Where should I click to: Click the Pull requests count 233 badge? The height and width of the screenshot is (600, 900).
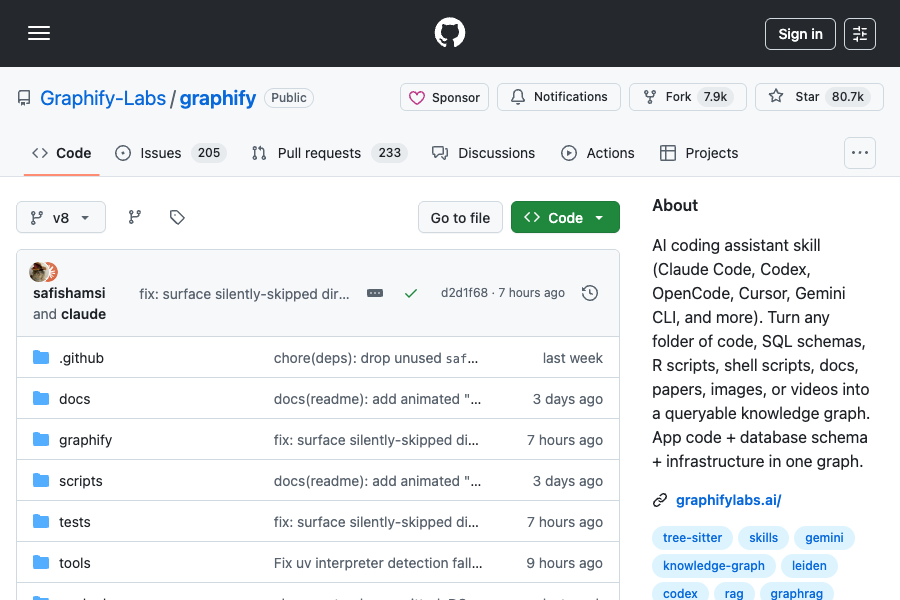point(389,153)
